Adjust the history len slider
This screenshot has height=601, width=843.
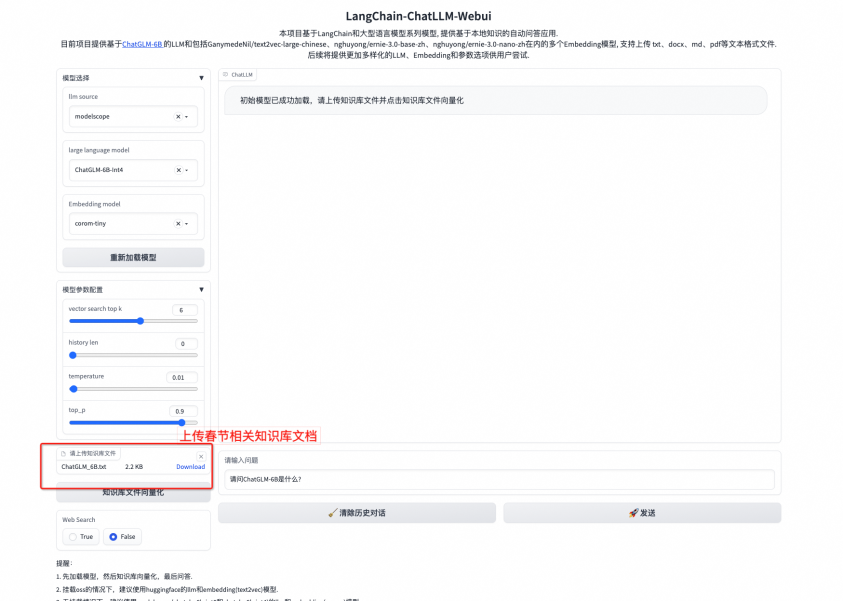pyautogui.click(x=133, y=355)
